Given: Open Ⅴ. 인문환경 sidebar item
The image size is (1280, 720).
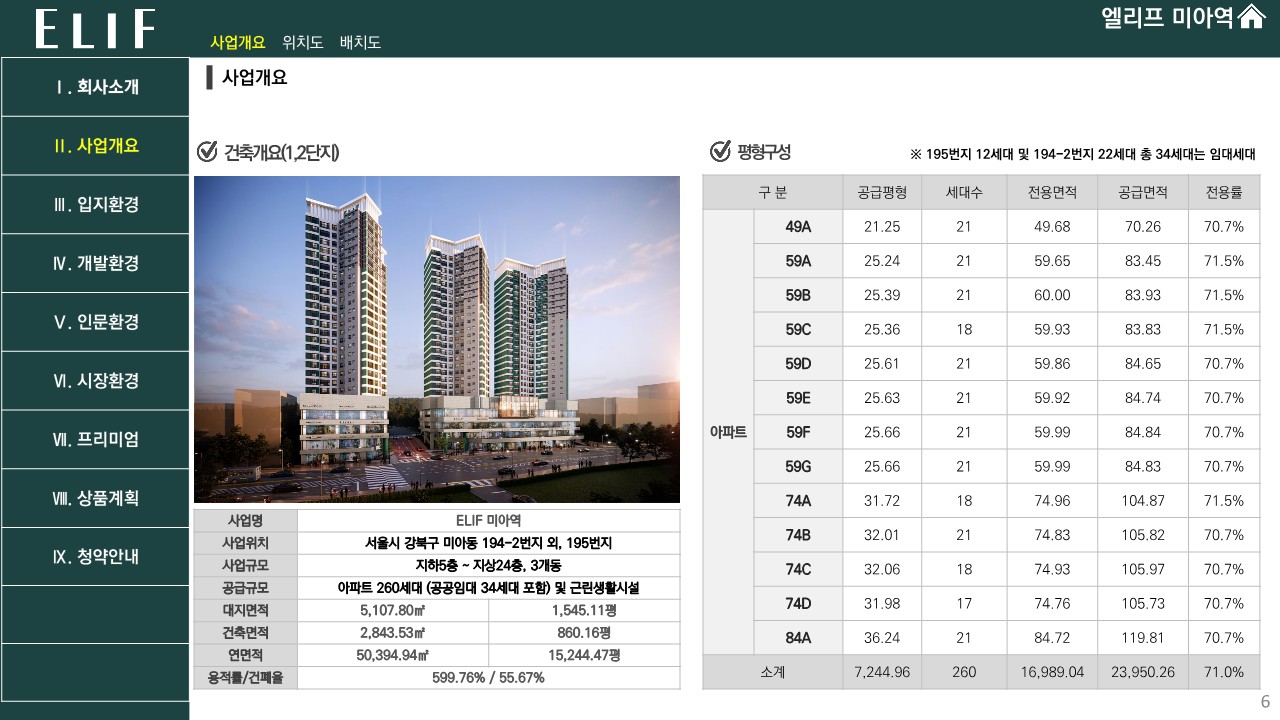Looking at the screenshot, I should point(96,322).
